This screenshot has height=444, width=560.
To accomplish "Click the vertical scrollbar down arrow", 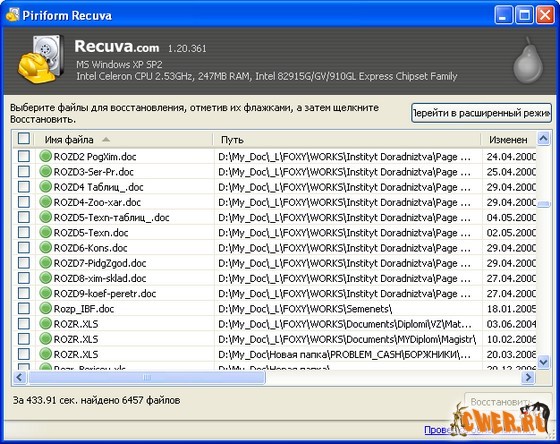I will pos(543,362).
